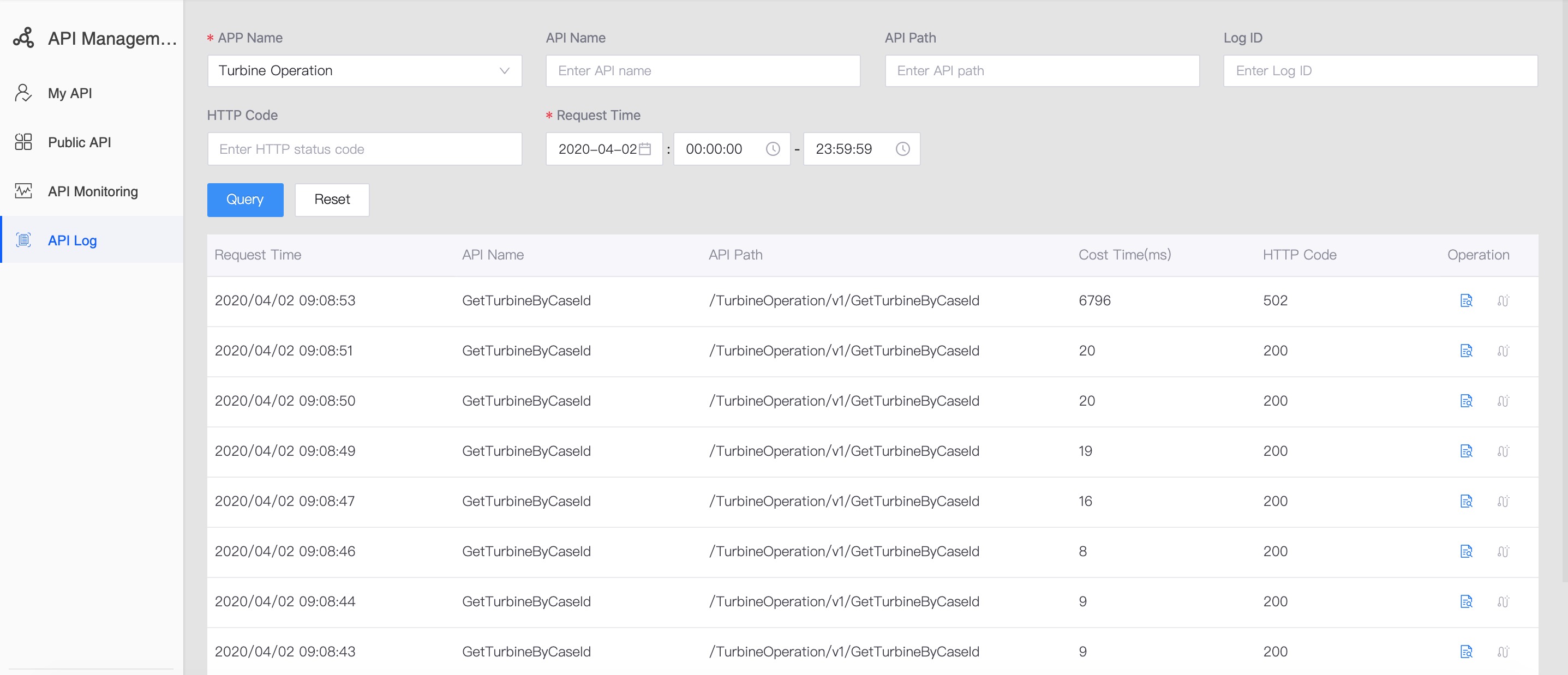Image resolution: width=1568 pixels, height=675 pixels.
Task: Click the calendar icon in date field
Action: click(x=645, y=149)
